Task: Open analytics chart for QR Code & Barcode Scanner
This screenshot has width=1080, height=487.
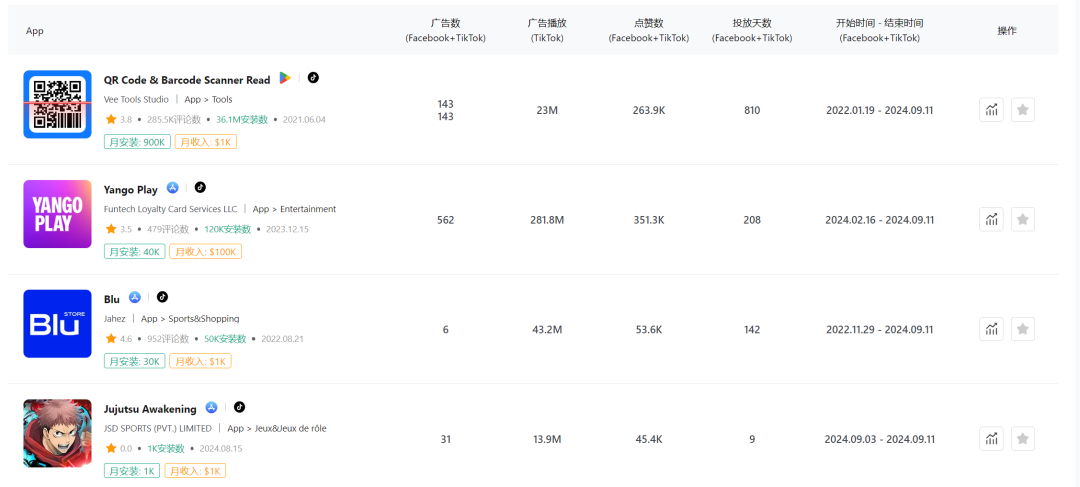Action: click(991, 110)
